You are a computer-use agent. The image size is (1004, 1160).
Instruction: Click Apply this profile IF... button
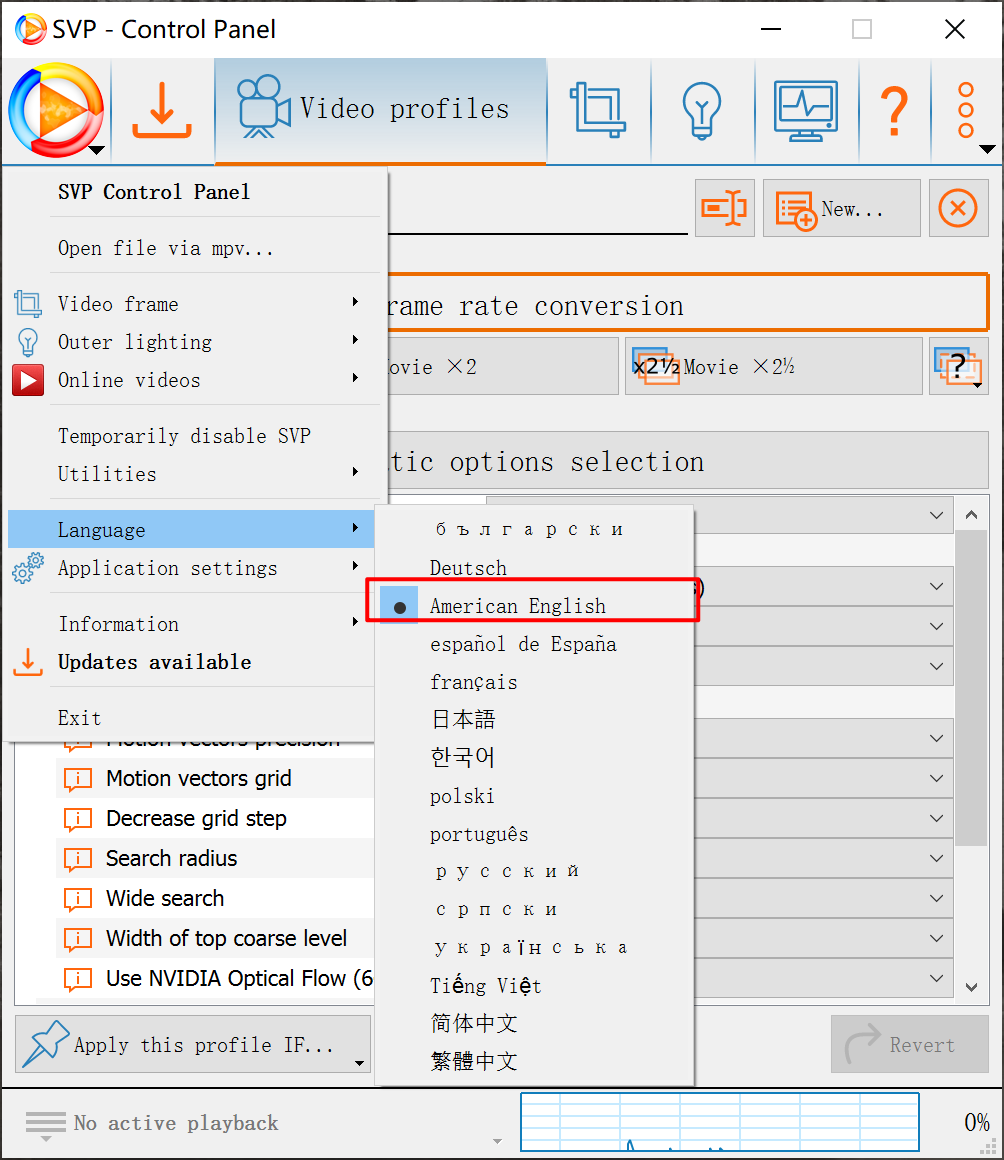[x=192, y=1044]
